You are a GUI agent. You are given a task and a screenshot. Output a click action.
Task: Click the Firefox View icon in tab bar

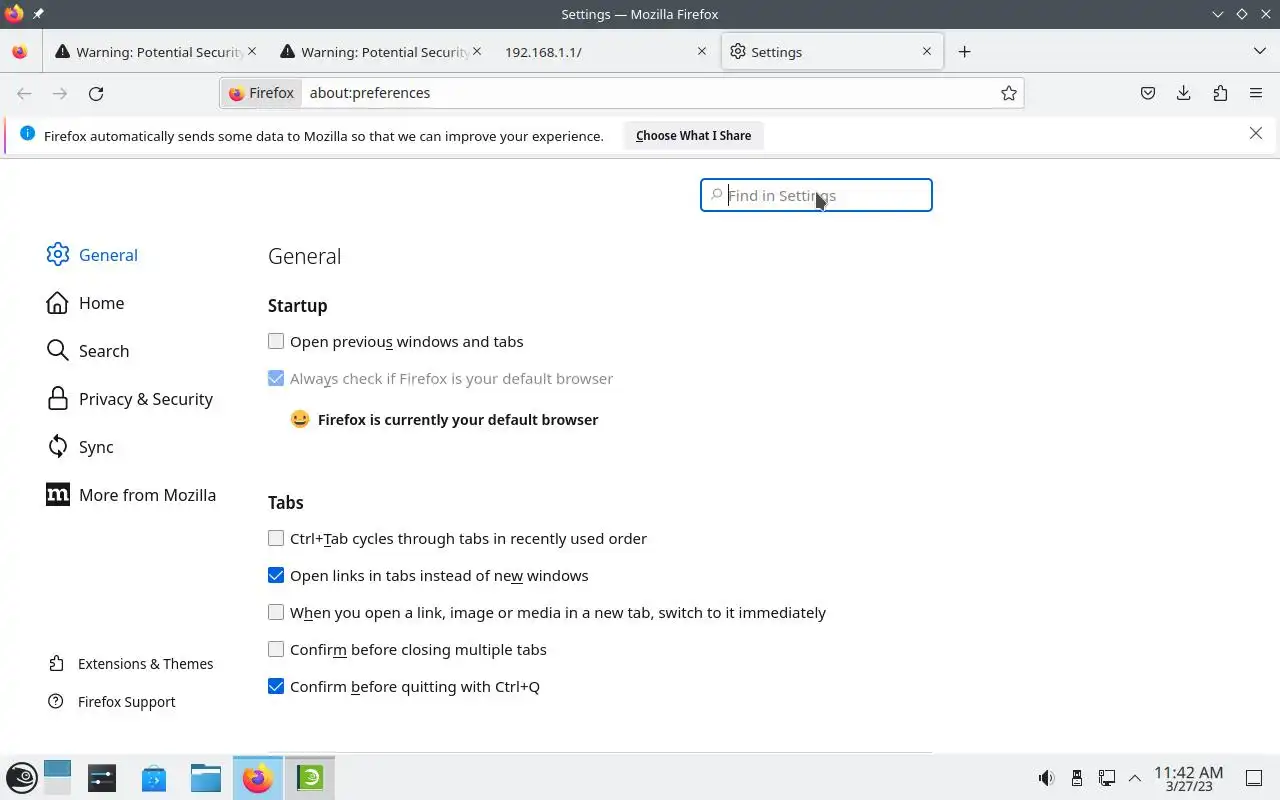click(x=20, y=52)
